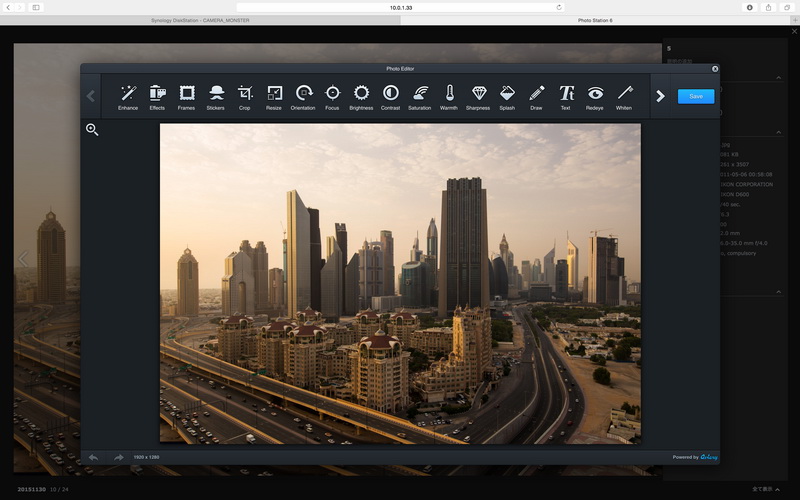This screenshot has width=800, height=500.
Task: Select the Whiten tool
Action: [x=624, y=97]
